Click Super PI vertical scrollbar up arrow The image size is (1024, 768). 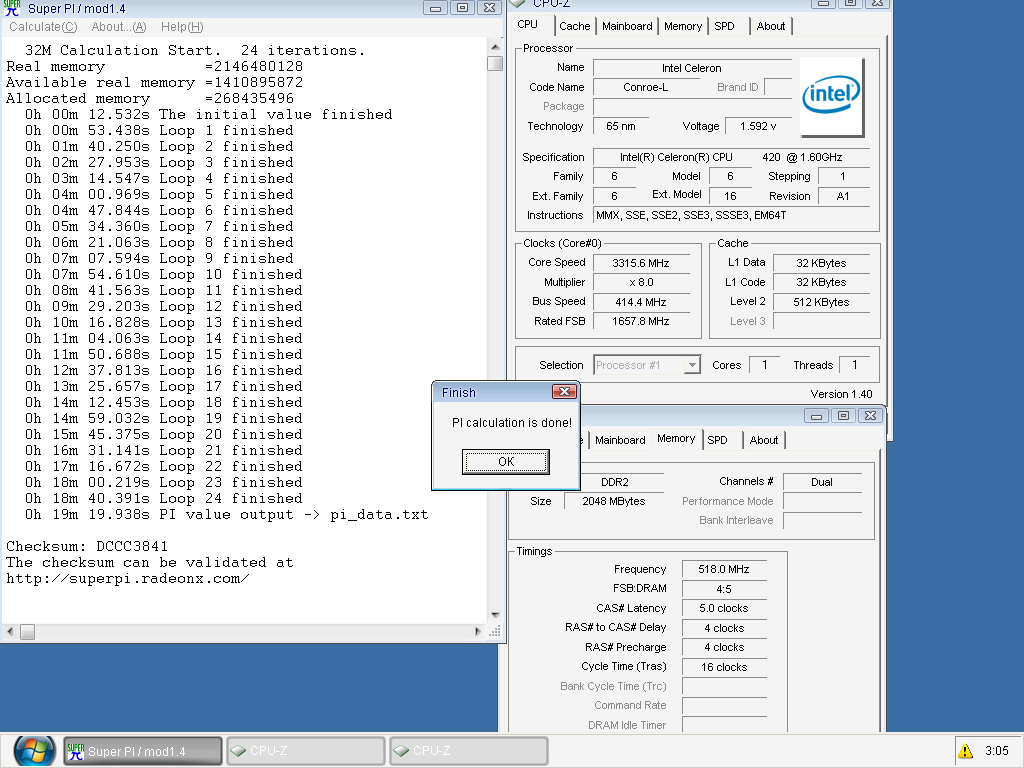click(x=495, y=48)
